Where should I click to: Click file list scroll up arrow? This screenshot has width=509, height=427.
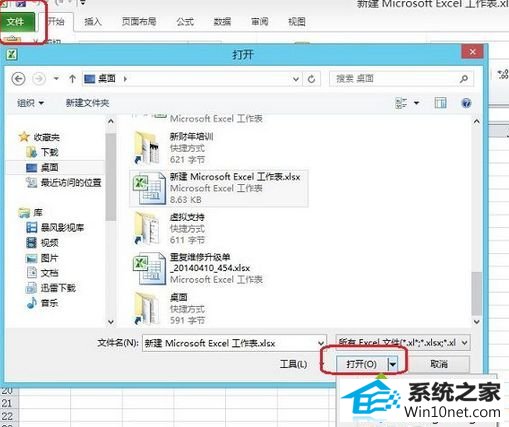point(477,122)
